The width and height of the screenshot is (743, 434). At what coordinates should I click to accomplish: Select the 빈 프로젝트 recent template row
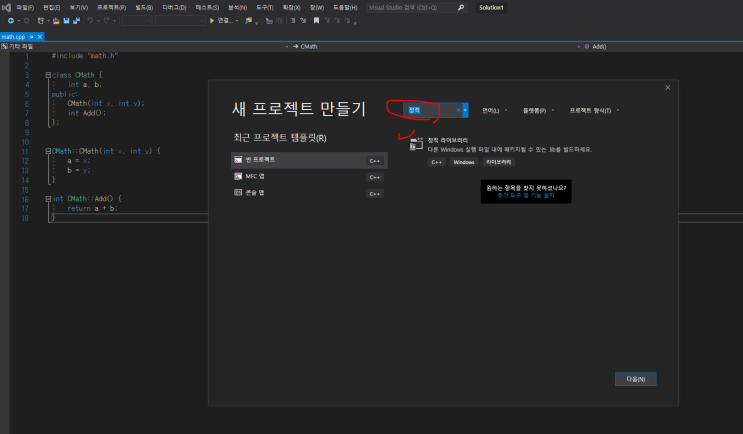[x=309, y=160]
